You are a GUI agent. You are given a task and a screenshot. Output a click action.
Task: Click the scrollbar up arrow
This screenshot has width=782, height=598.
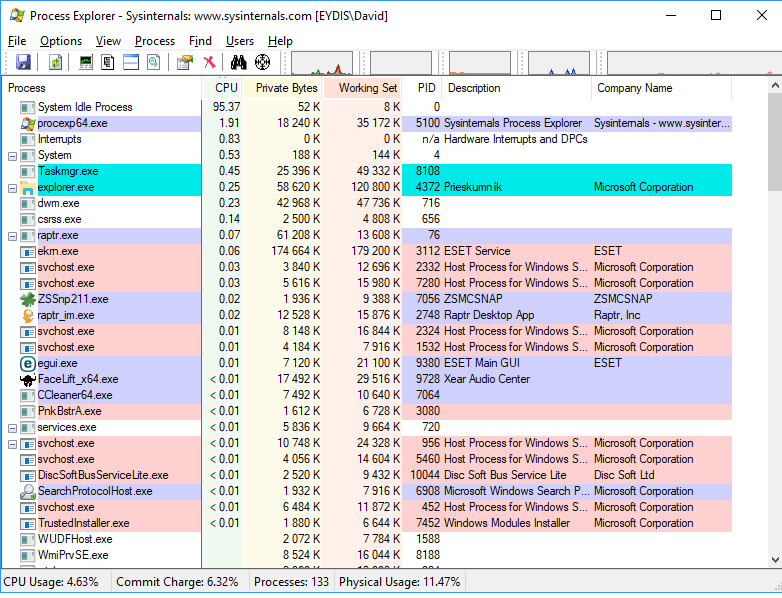(x=775, y=85)
